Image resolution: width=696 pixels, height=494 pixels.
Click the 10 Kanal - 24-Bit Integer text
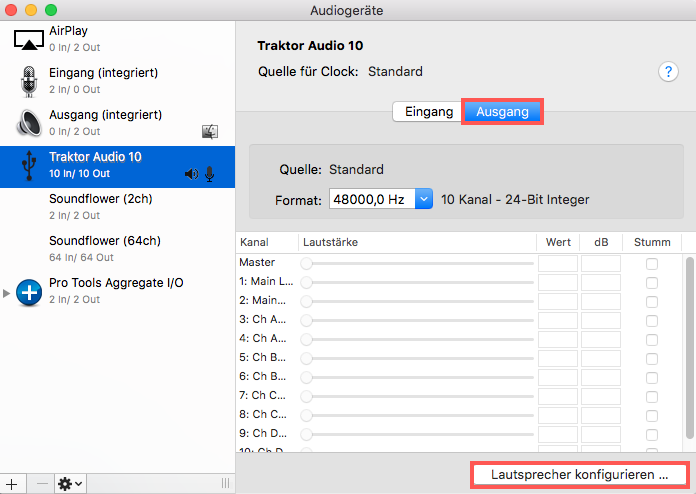coord(515,200)
